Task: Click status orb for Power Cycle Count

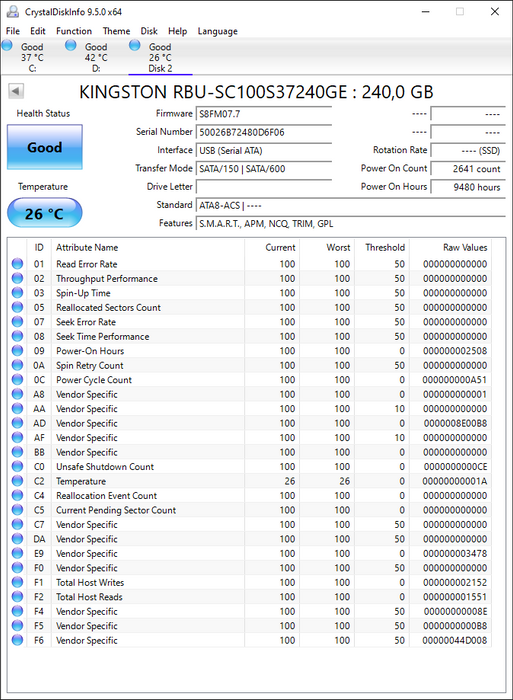Action: tap(17, 379)
